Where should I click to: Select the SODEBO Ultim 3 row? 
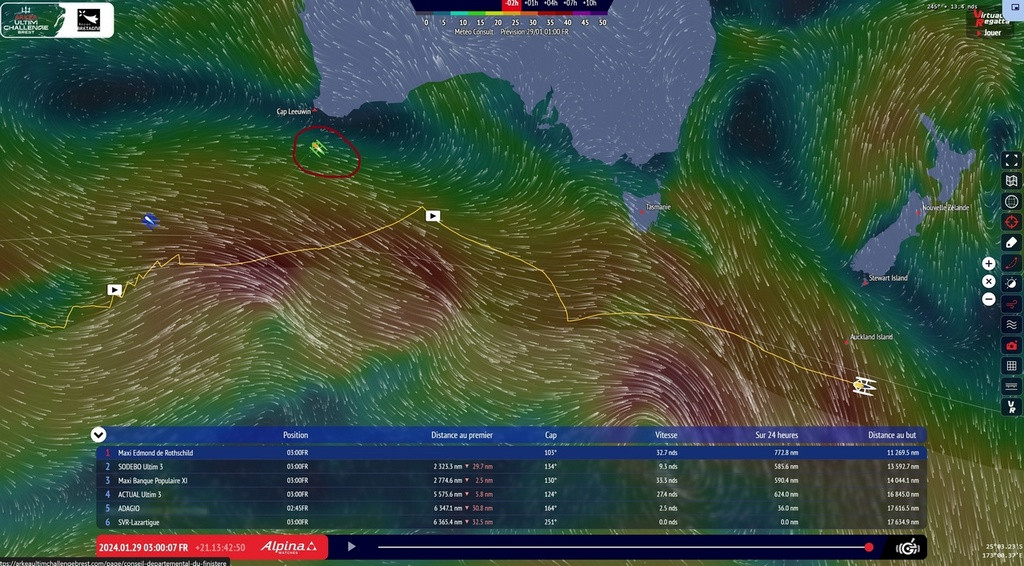point(511,467)
